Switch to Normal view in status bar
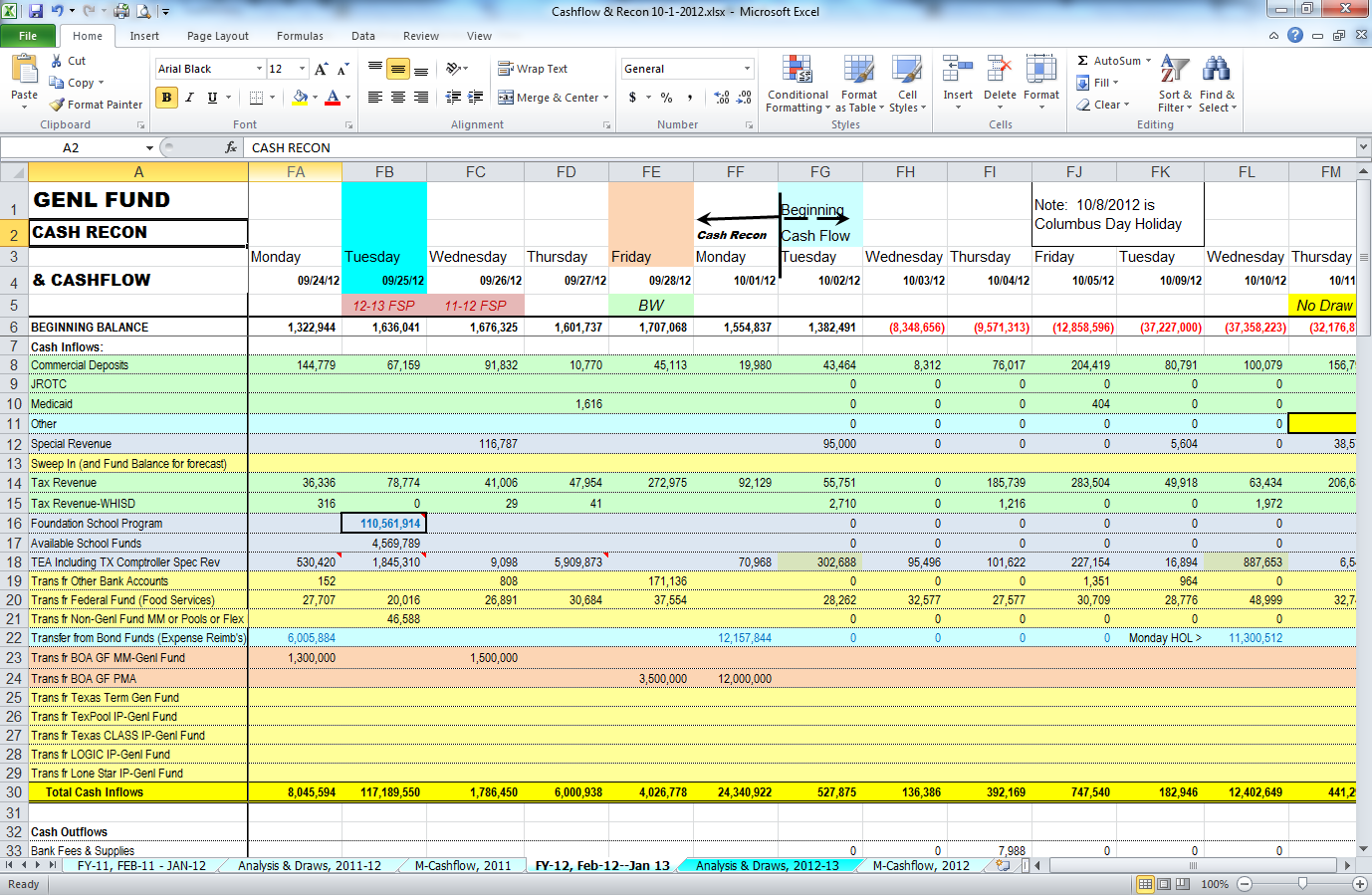Screen dimensions: 1372x896 [x=1145, y=884]
